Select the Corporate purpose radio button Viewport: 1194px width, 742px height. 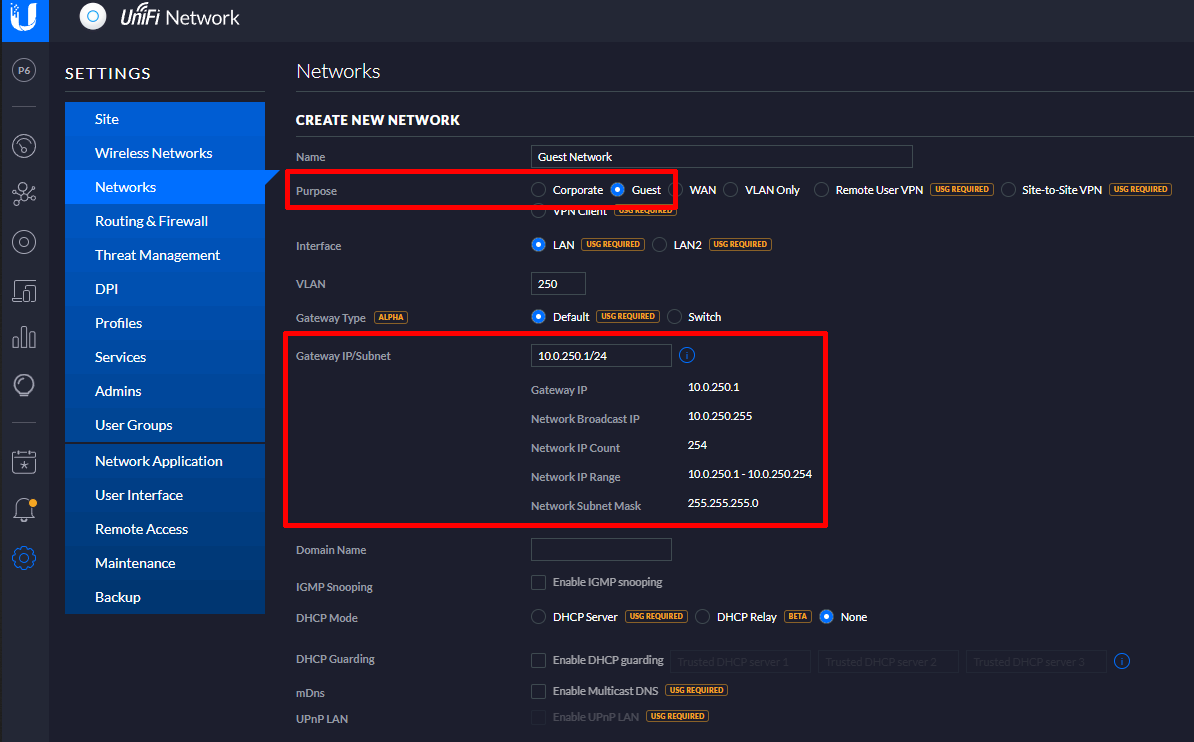539,190
